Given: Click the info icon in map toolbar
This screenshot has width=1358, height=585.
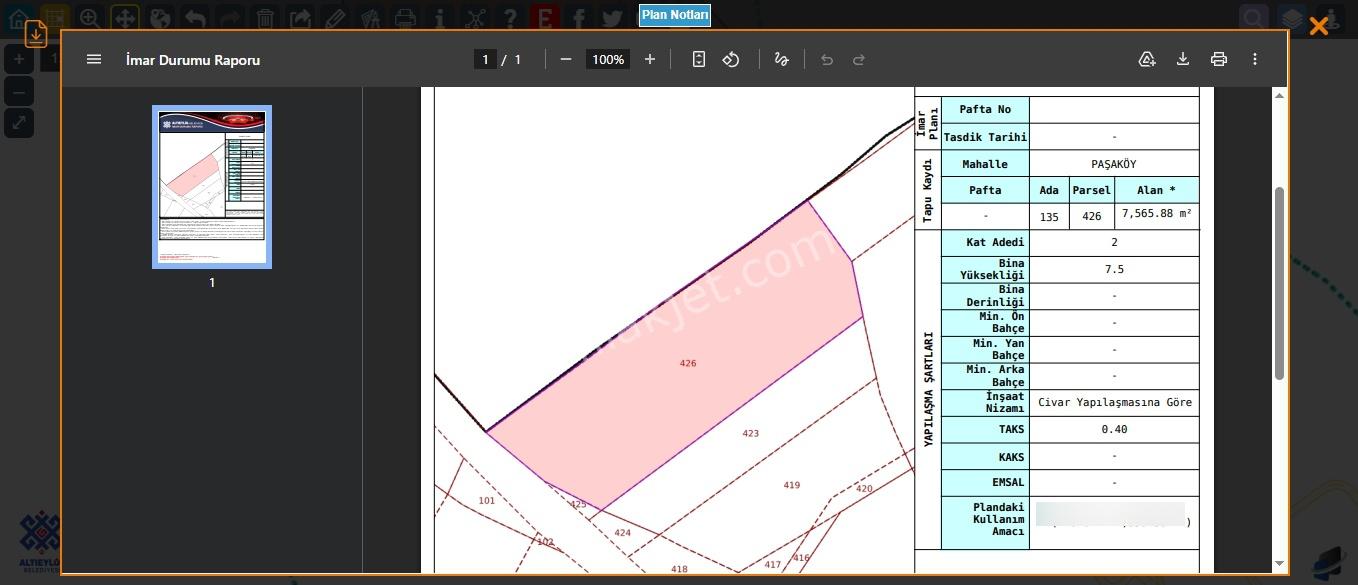Looking at the screenshot, I should pyautogui.click(x=440, y=17).
